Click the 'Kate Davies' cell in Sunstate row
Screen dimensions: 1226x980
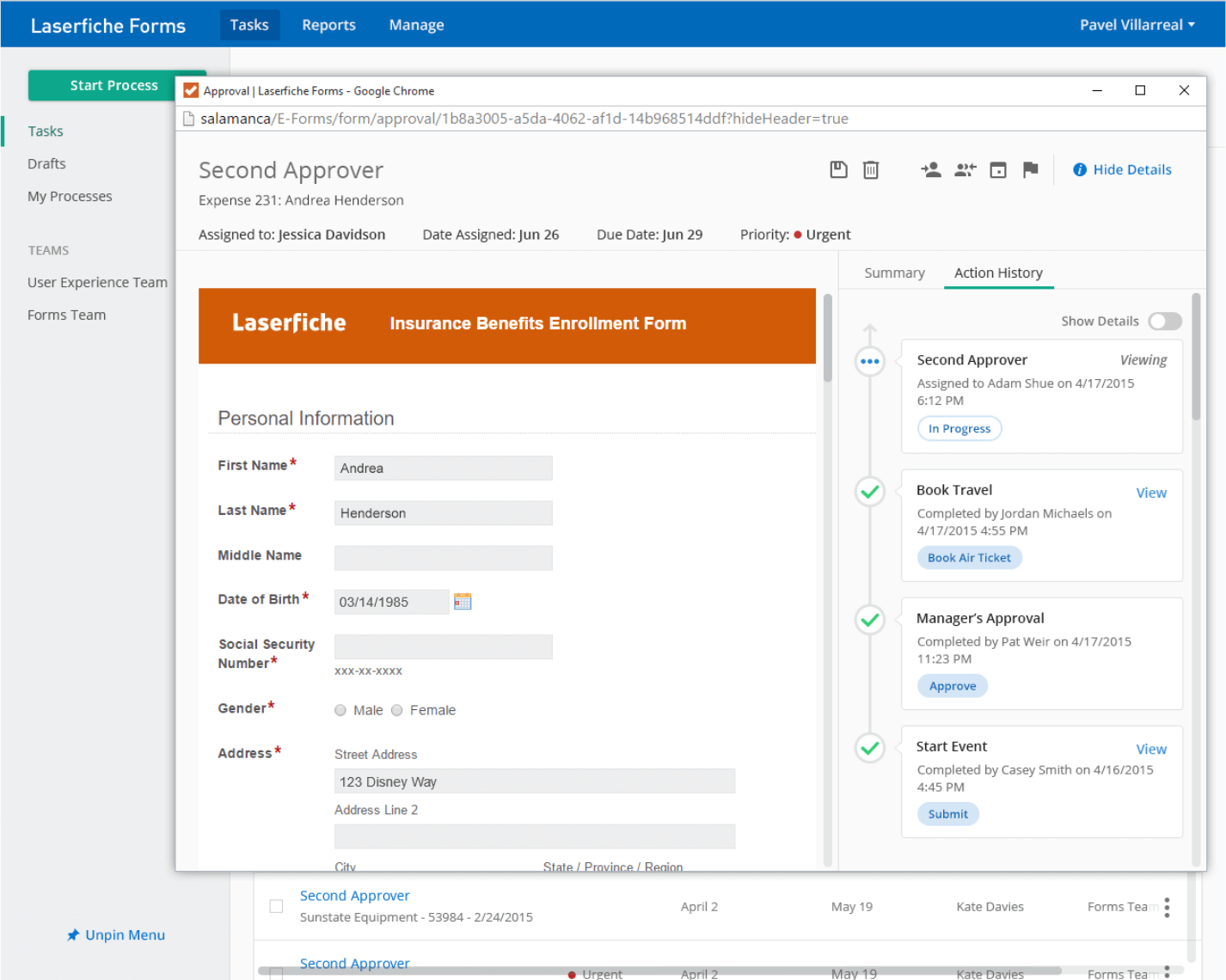990,907
